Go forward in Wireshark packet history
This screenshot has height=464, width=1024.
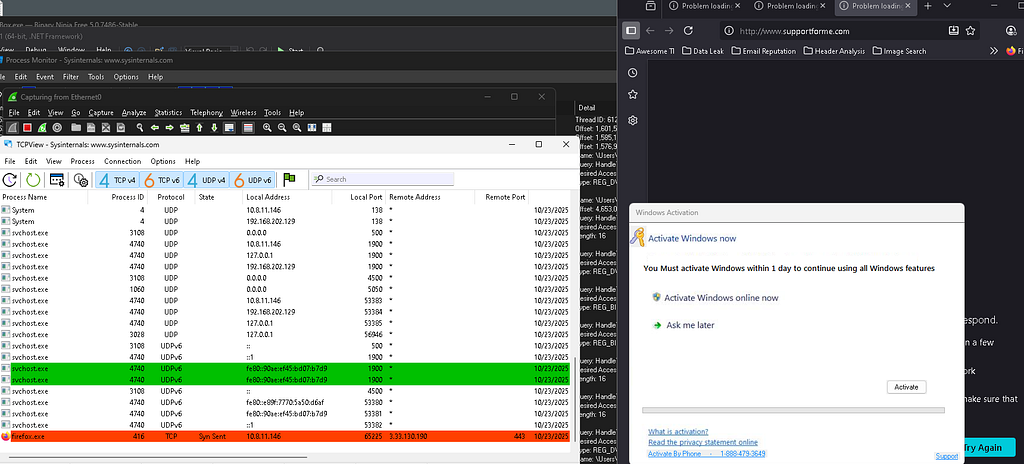[170, 127]
